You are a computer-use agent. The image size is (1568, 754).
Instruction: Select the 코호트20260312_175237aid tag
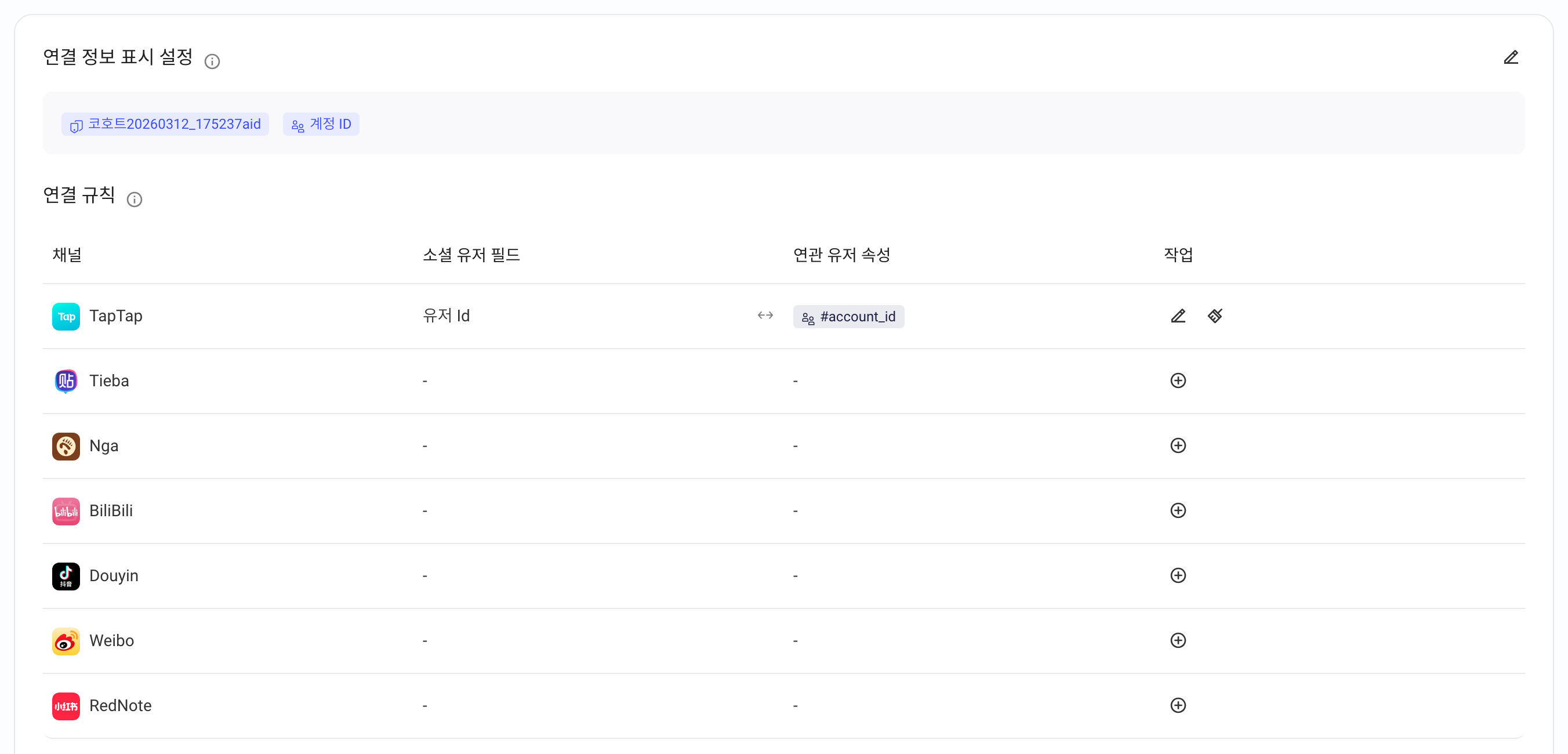point(165,124)
